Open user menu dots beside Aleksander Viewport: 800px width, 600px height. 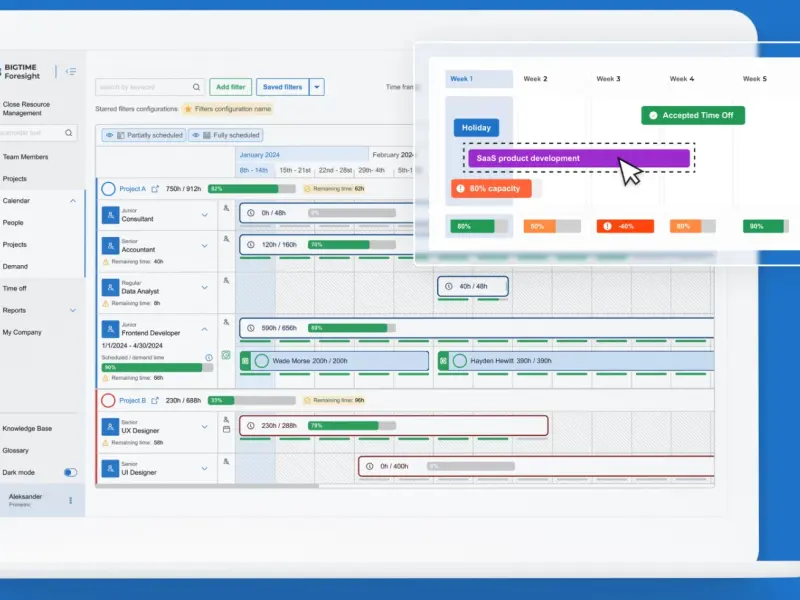70,501
